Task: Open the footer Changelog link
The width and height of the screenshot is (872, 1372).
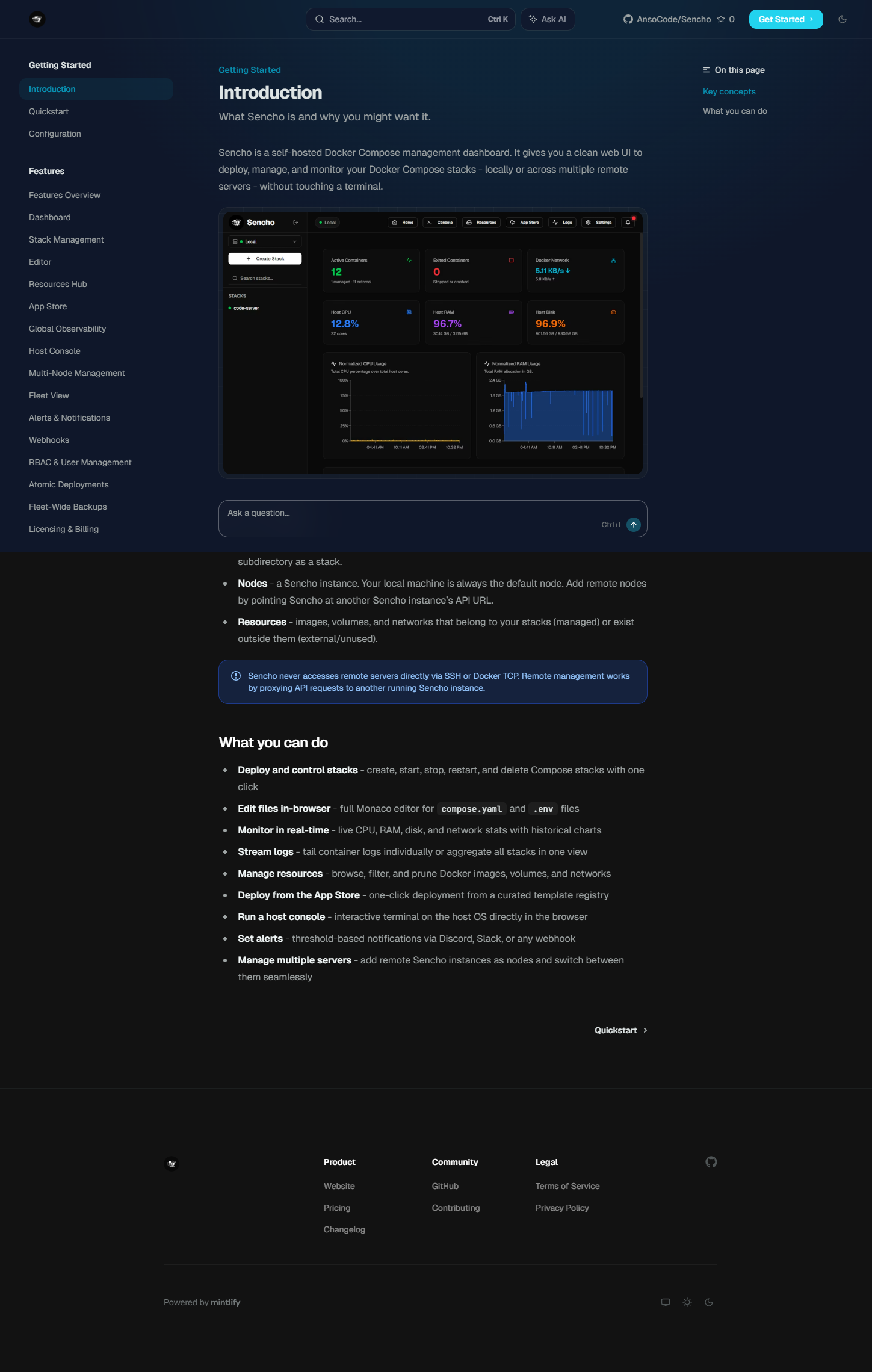Action: point(344,1229)
